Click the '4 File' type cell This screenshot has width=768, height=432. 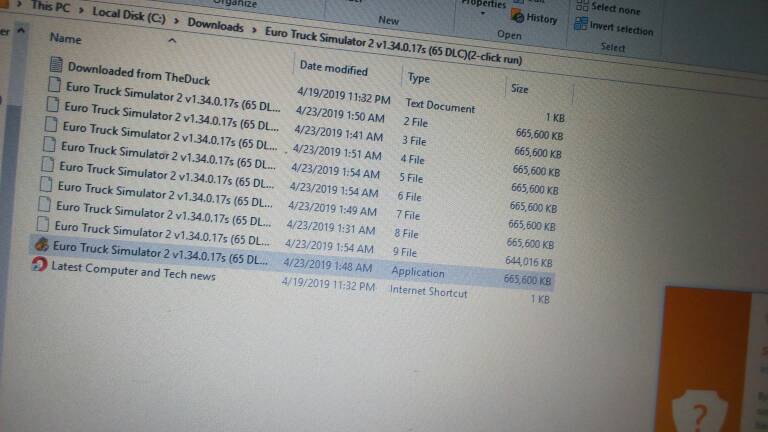(x=412, y=159)
